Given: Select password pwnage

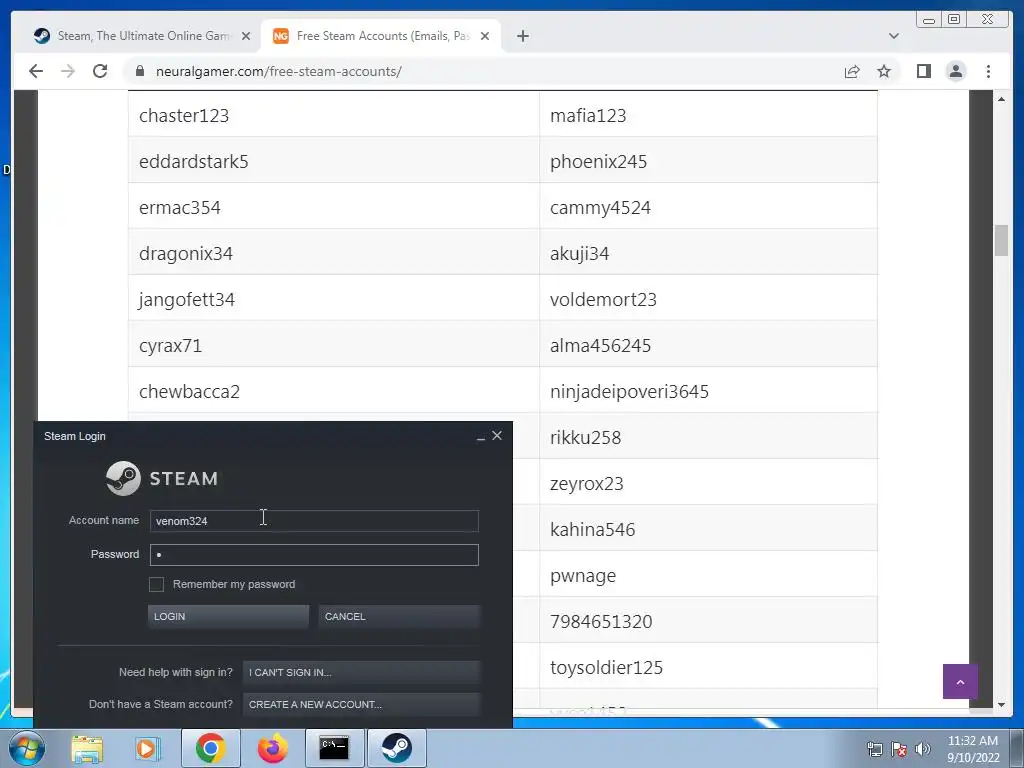Looking at the screenshot, I should (583, 575).
